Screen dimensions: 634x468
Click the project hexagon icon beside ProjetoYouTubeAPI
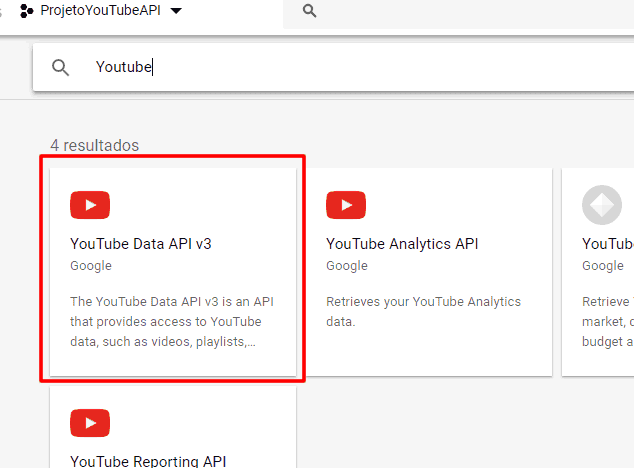click(26, 11)
